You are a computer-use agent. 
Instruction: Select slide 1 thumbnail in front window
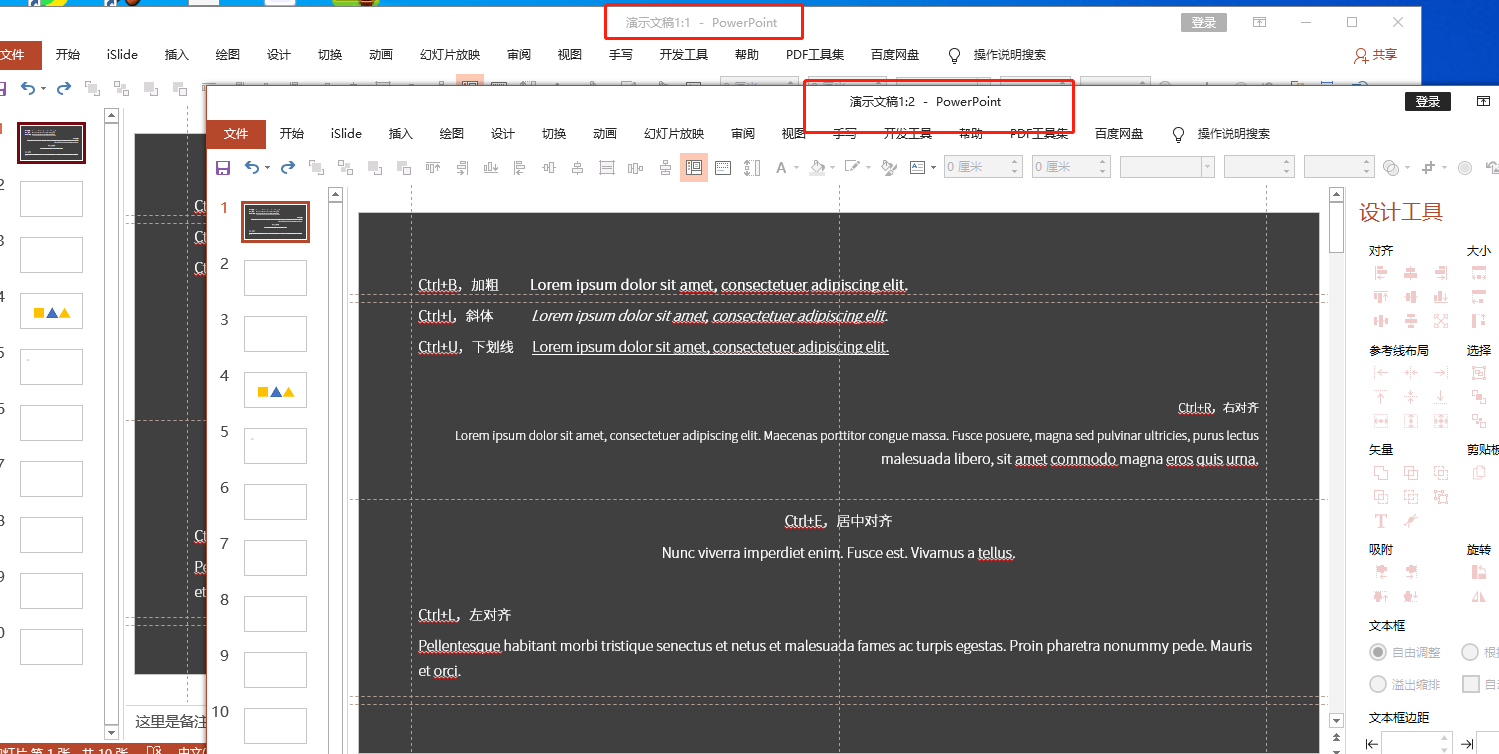(x=275, y=221)
